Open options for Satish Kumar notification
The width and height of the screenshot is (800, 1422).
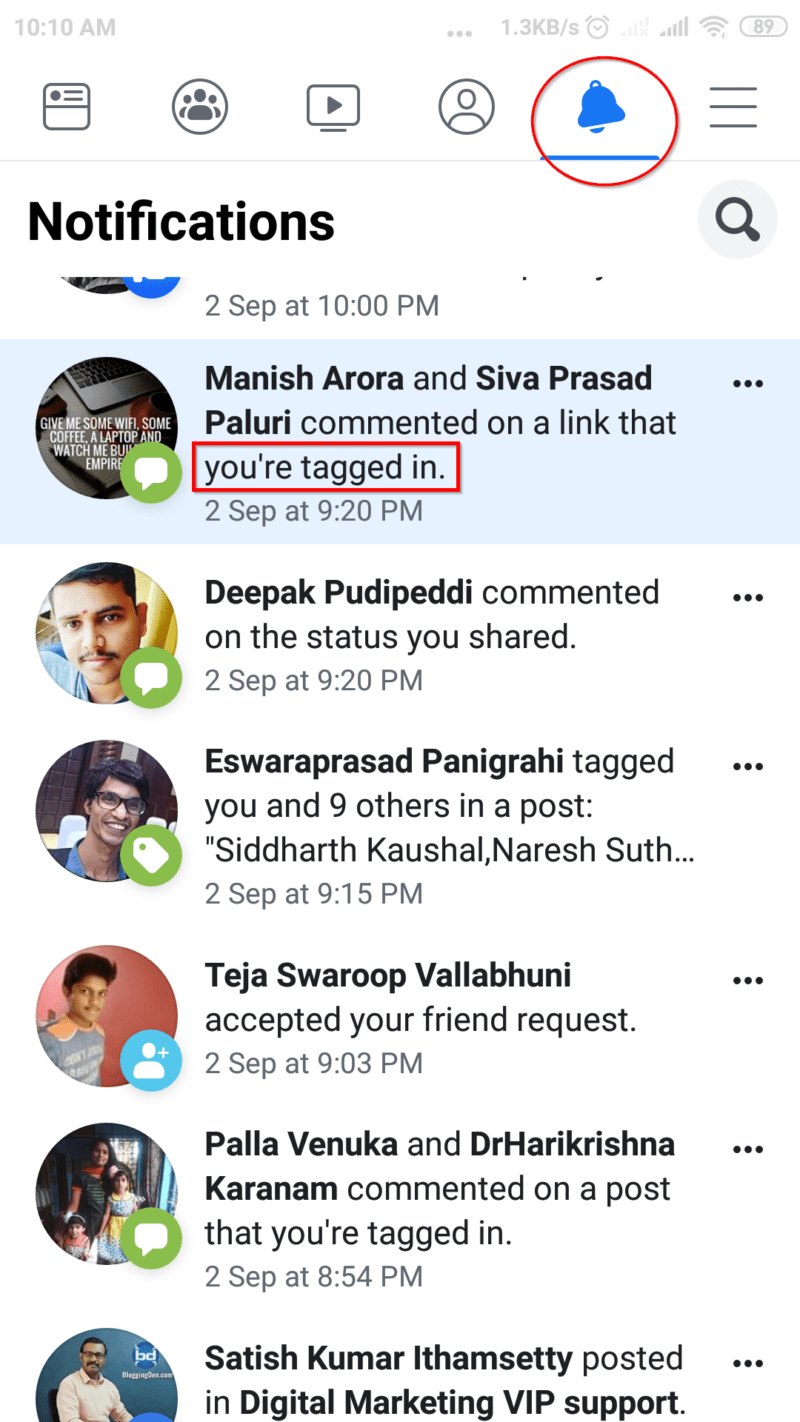coord(748,1364)
